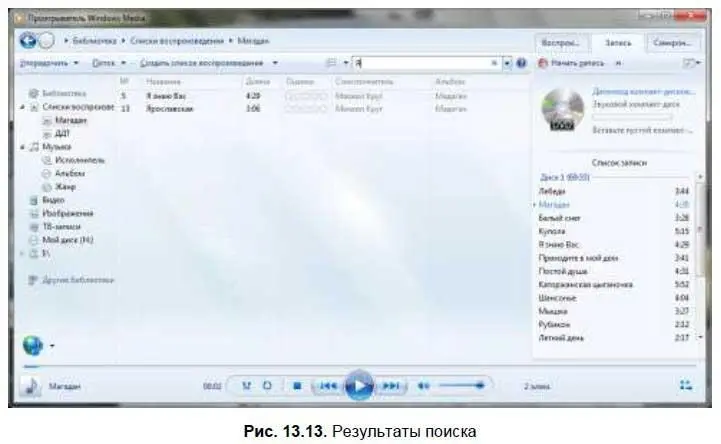
Task: Sort by the Альбом column header
Action: point(450,82)
